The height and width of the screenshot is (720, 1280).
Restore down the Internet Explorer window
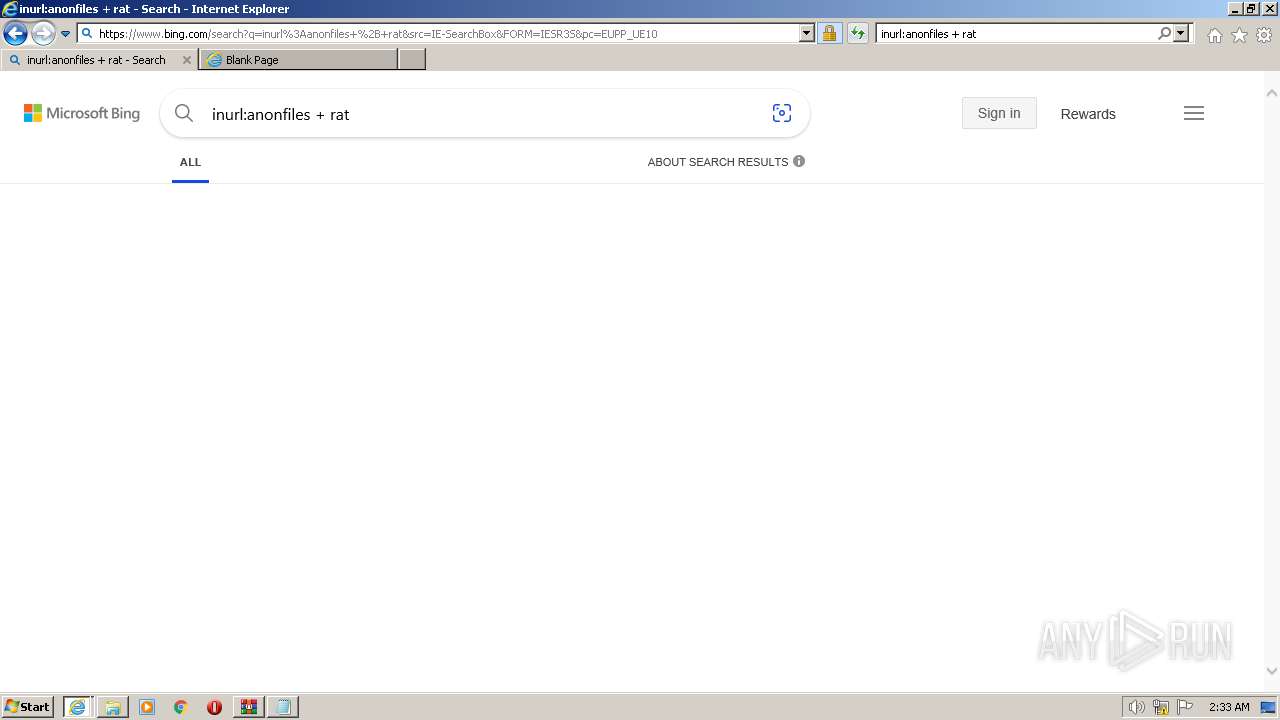[x=1251, y=8]
